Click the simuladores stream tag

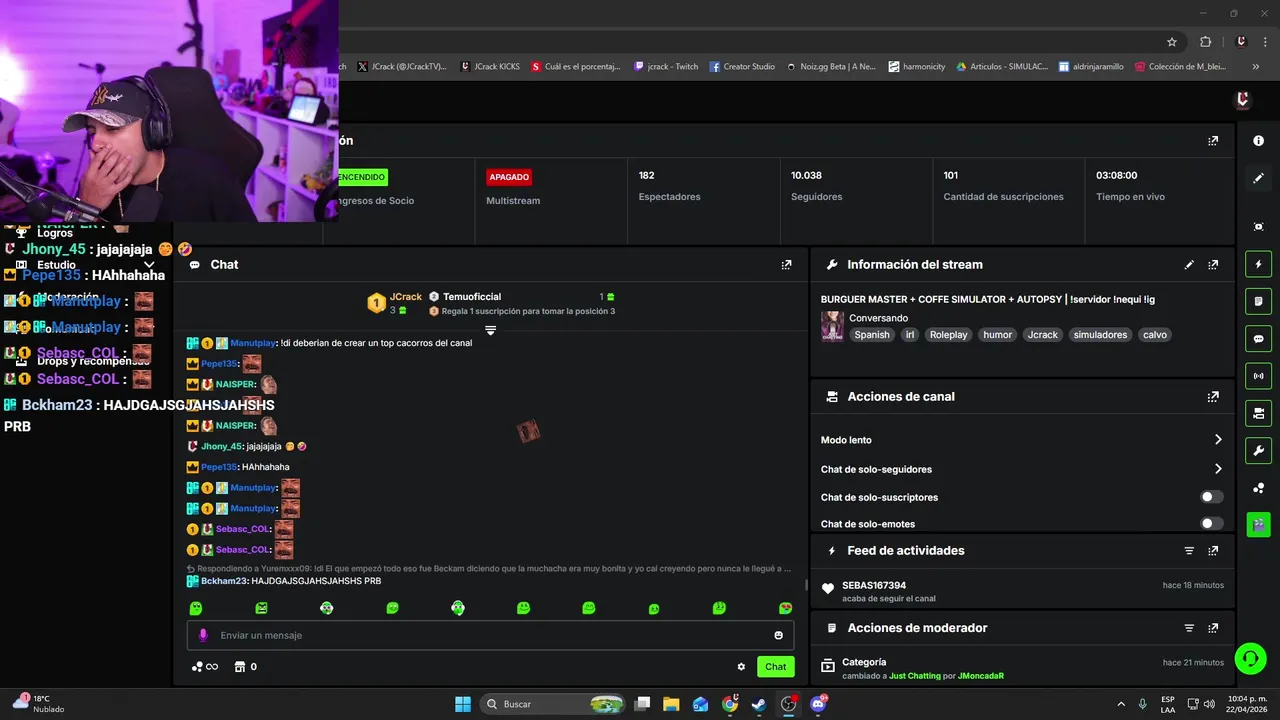click(1100, 335)
